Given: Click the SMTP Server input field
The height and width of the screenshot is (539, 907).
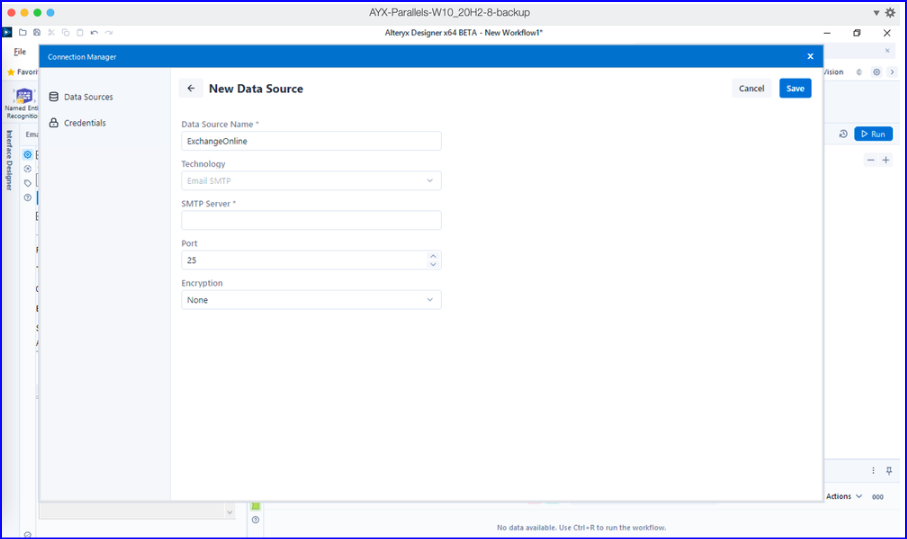Looking at the screenshot, I should click(311, 220).
